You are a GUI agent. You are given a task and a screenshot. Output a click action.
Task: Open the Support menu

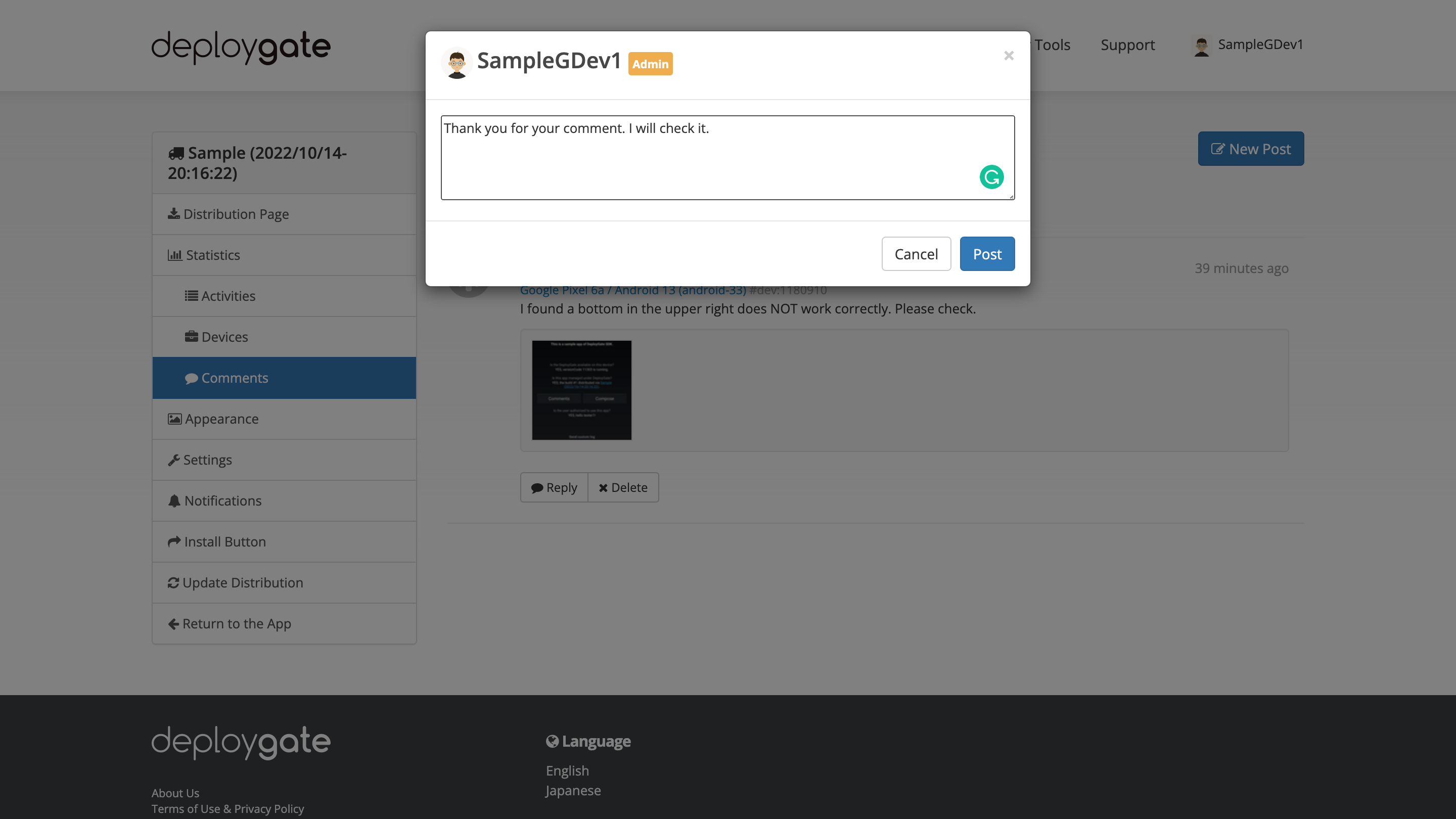(1127, 44)
